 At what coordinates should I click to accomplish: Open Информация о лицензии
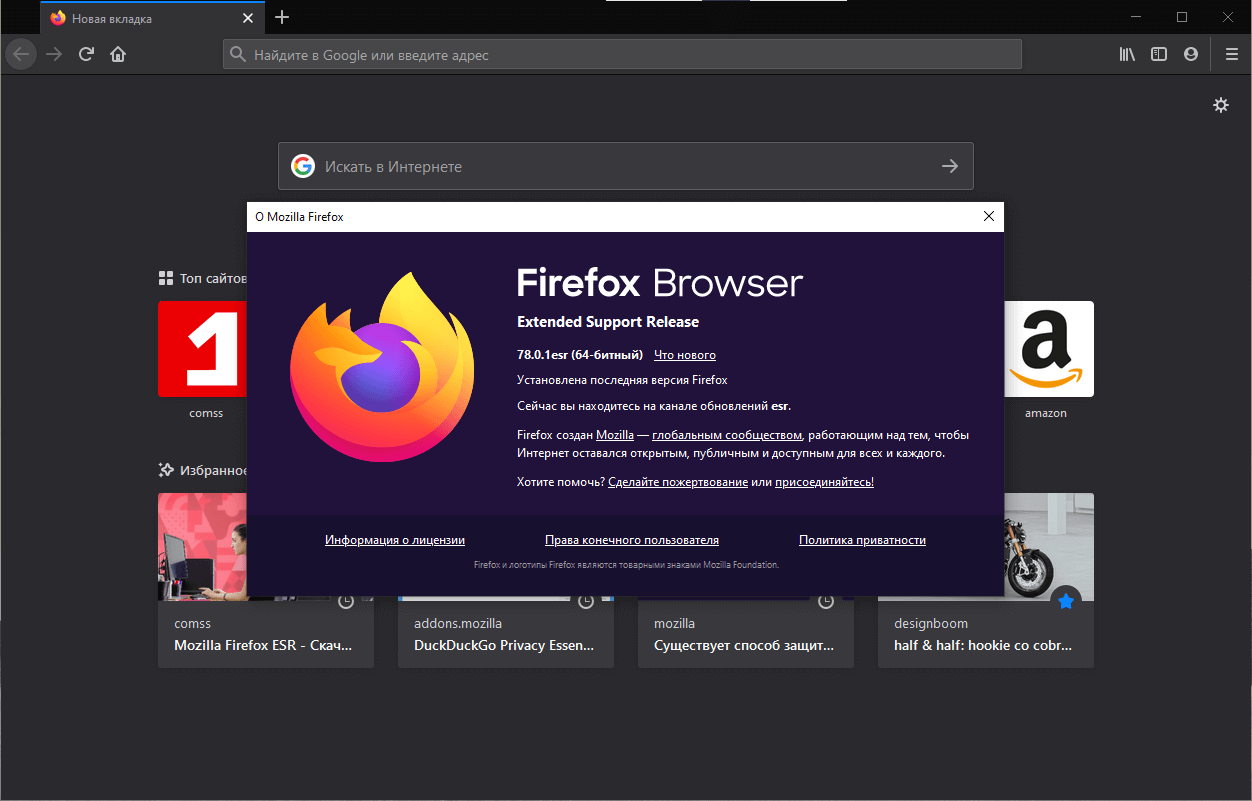coord(394,539)
